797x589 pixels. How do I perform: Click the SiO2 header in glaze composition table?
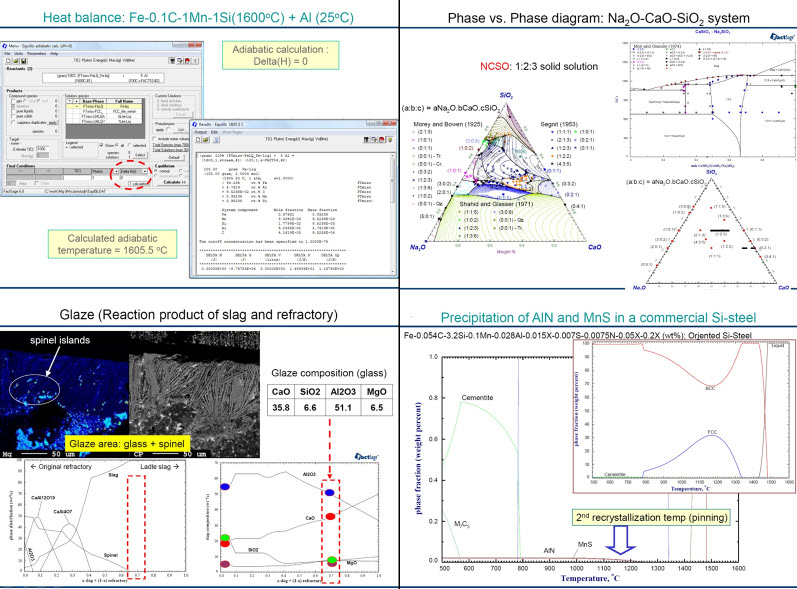310,391
